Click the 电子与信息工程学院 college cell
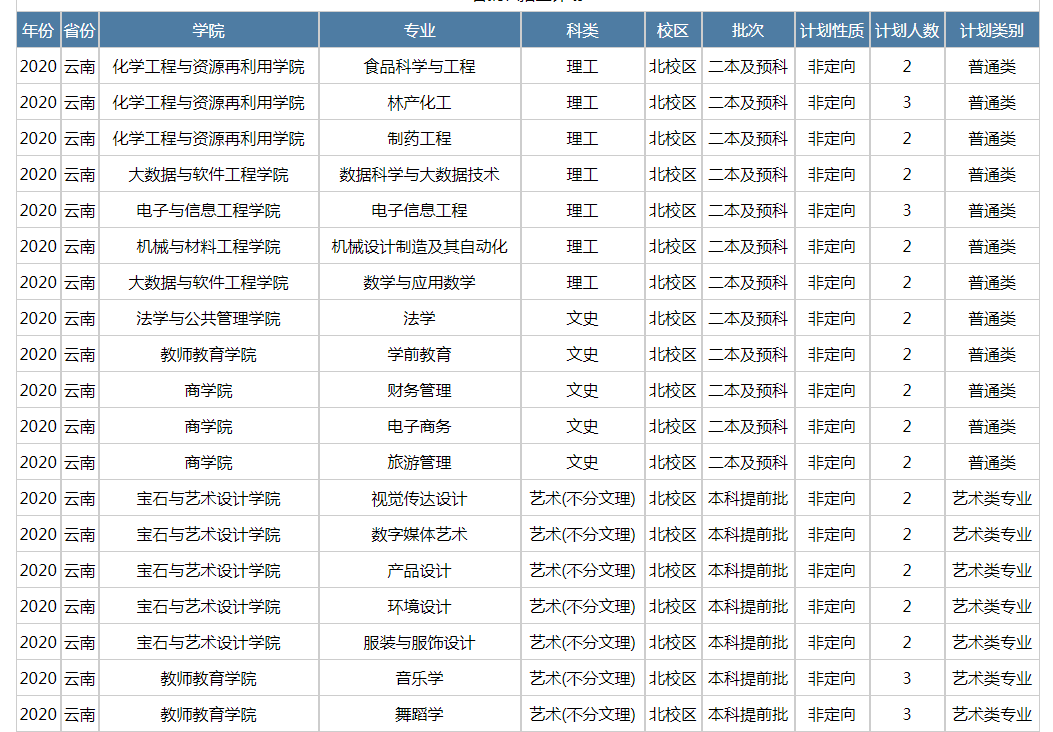1053x732 pixels. point(208,211)
